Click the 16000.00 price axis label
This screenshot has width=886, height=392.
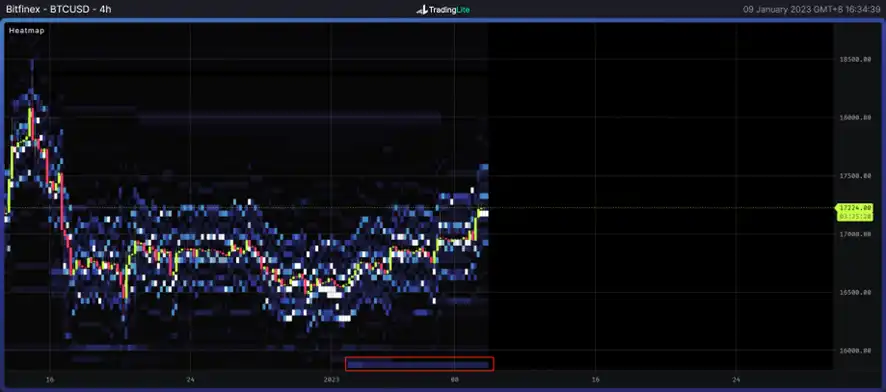click(x=855, y=351)
